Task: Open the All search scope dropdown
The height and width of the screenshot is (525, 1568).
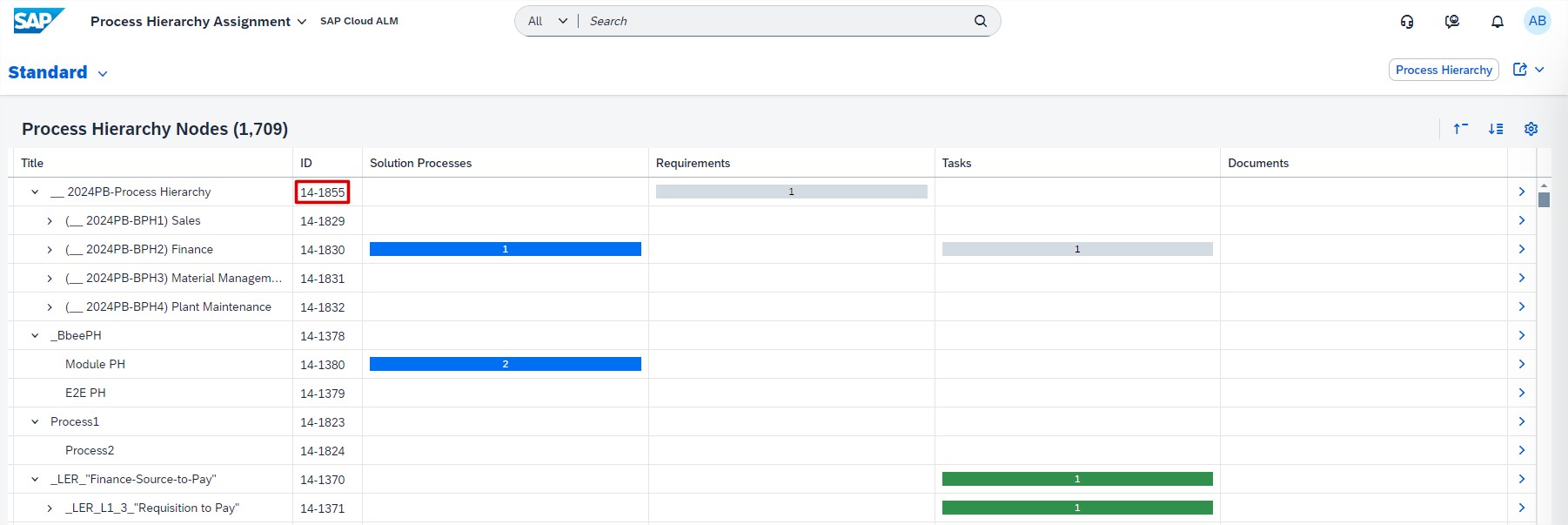Action: tap(547, 21)
